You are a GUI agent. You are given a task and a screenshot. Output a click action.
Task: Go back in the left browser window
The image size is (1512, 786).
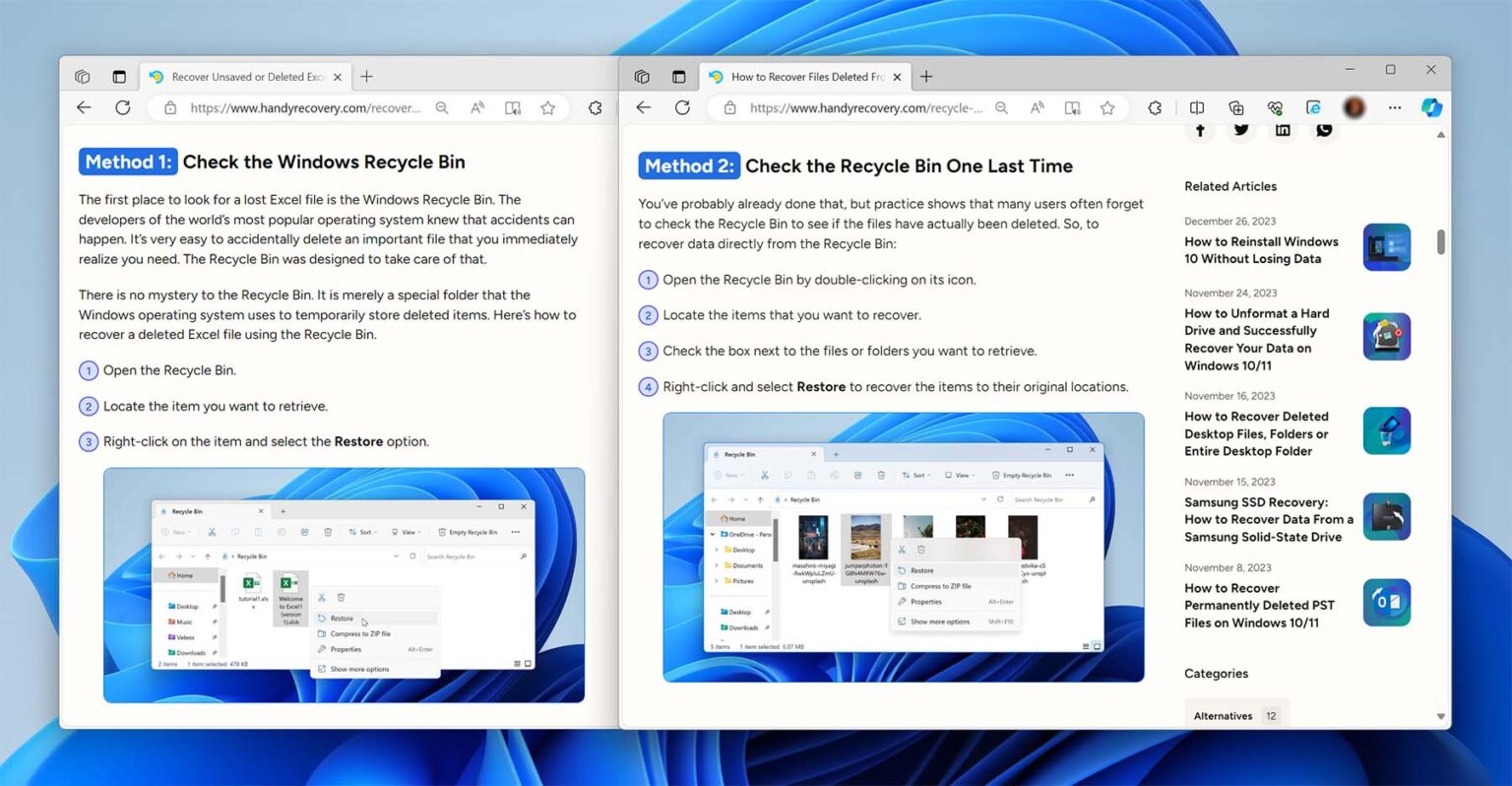(x=84, y=108)
